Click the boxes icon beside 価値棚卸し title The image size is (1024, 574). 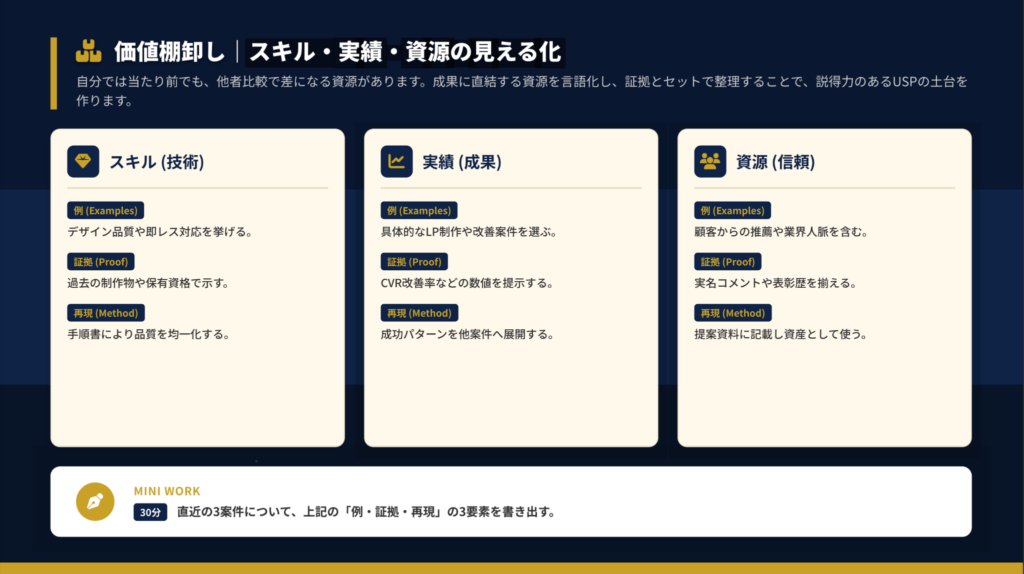pyautogui.click(x=89, y=51)
